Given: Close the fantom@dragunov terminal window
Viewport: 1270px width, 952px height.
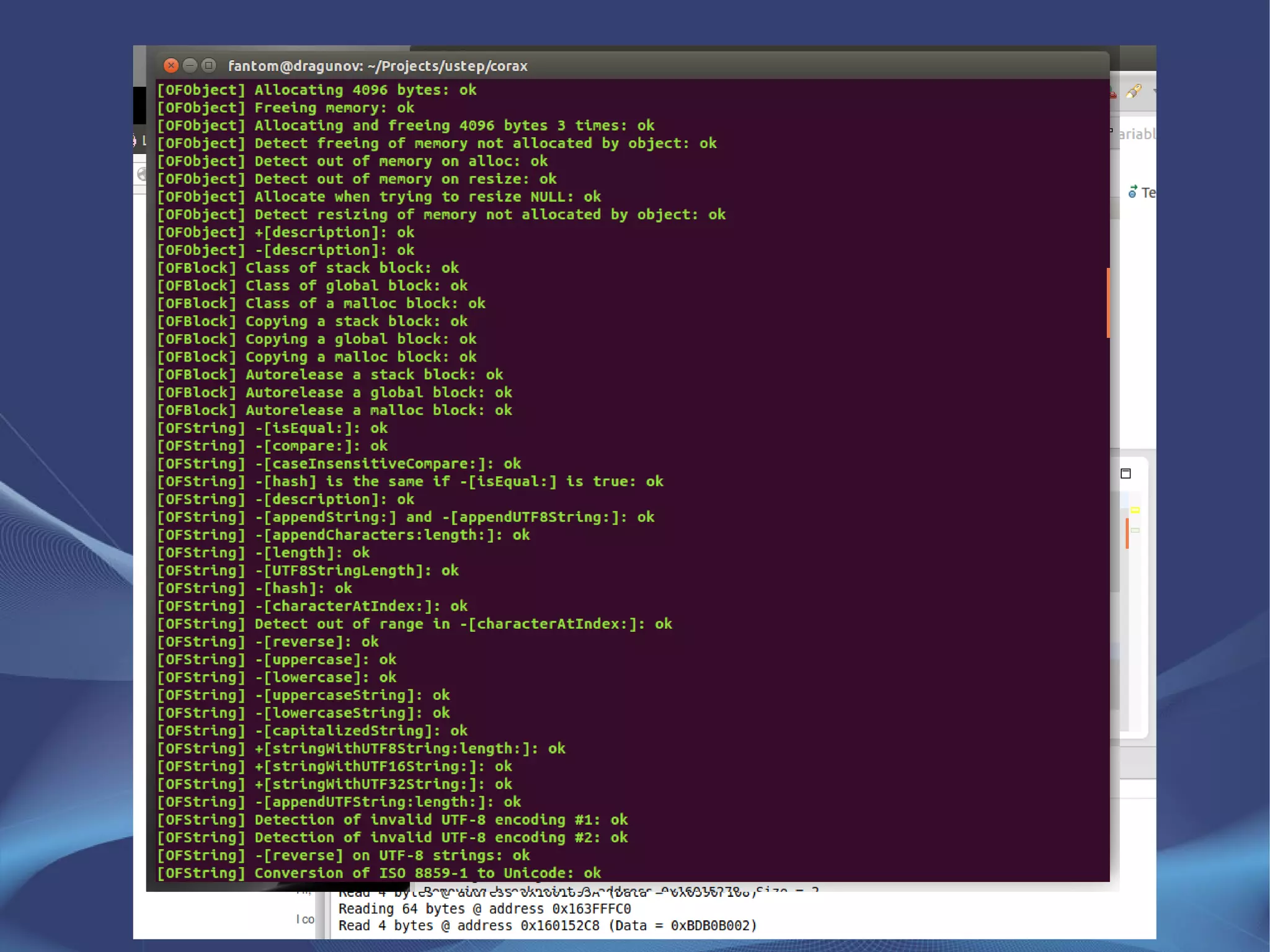Looking at the screenshot, I should 171,66.
